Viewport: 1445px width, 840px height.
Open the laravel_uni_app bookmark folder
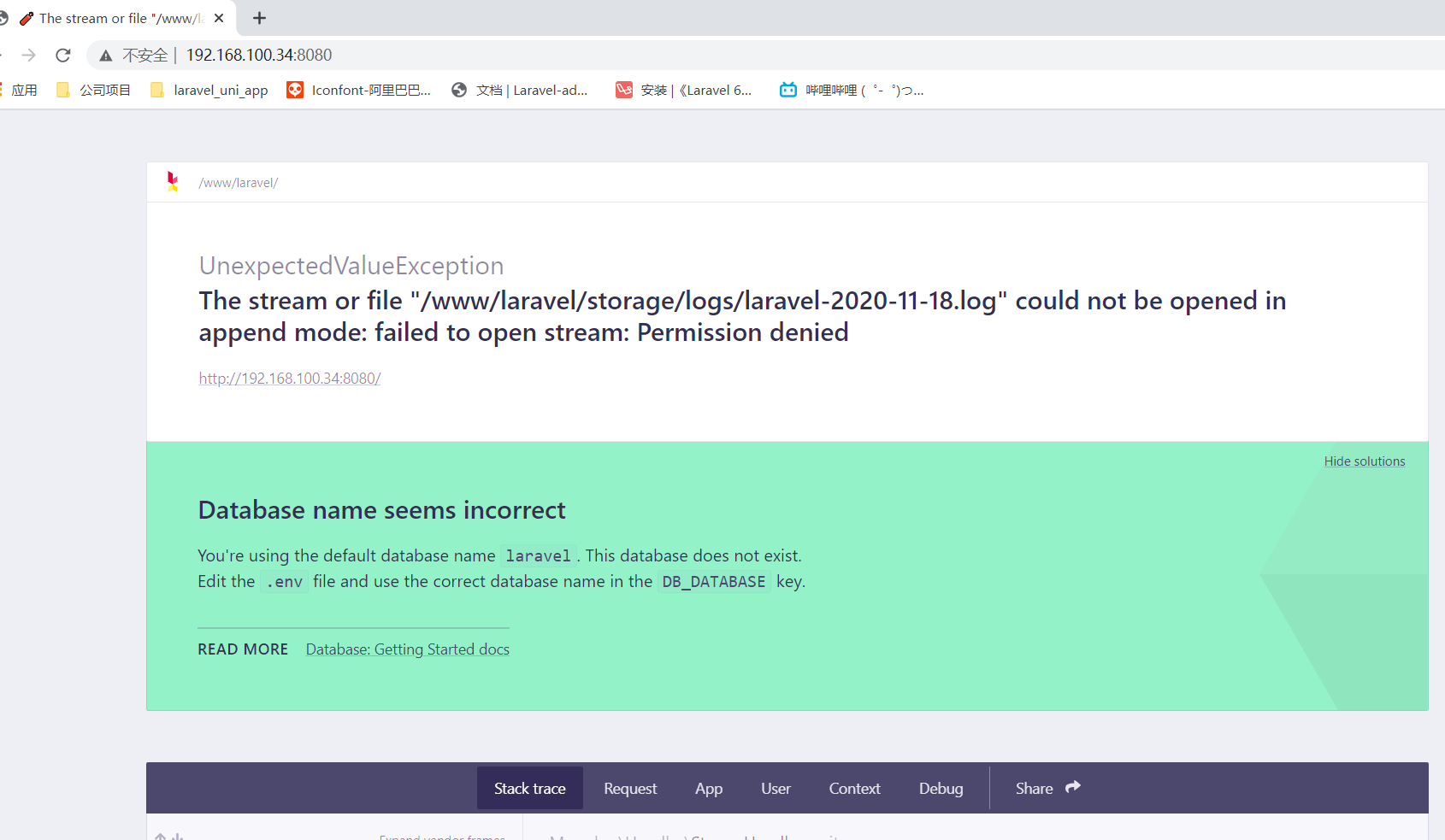click(209, 90)
